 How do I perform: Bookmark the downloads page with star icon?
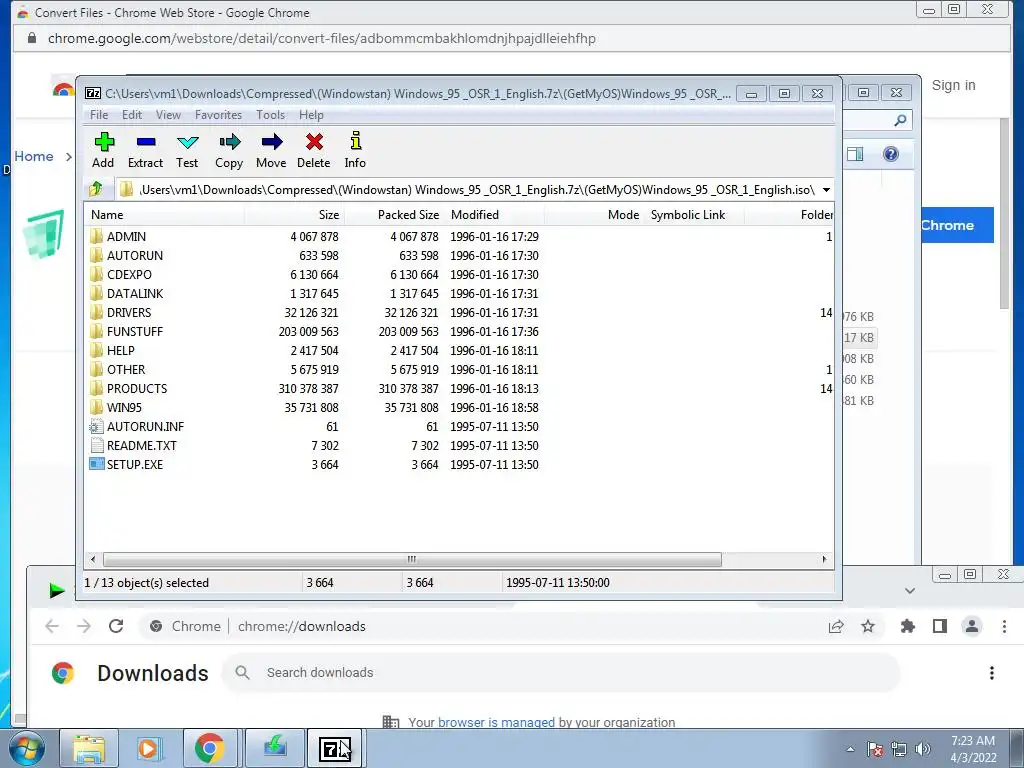pyautogui.click(x=868, y=626)
